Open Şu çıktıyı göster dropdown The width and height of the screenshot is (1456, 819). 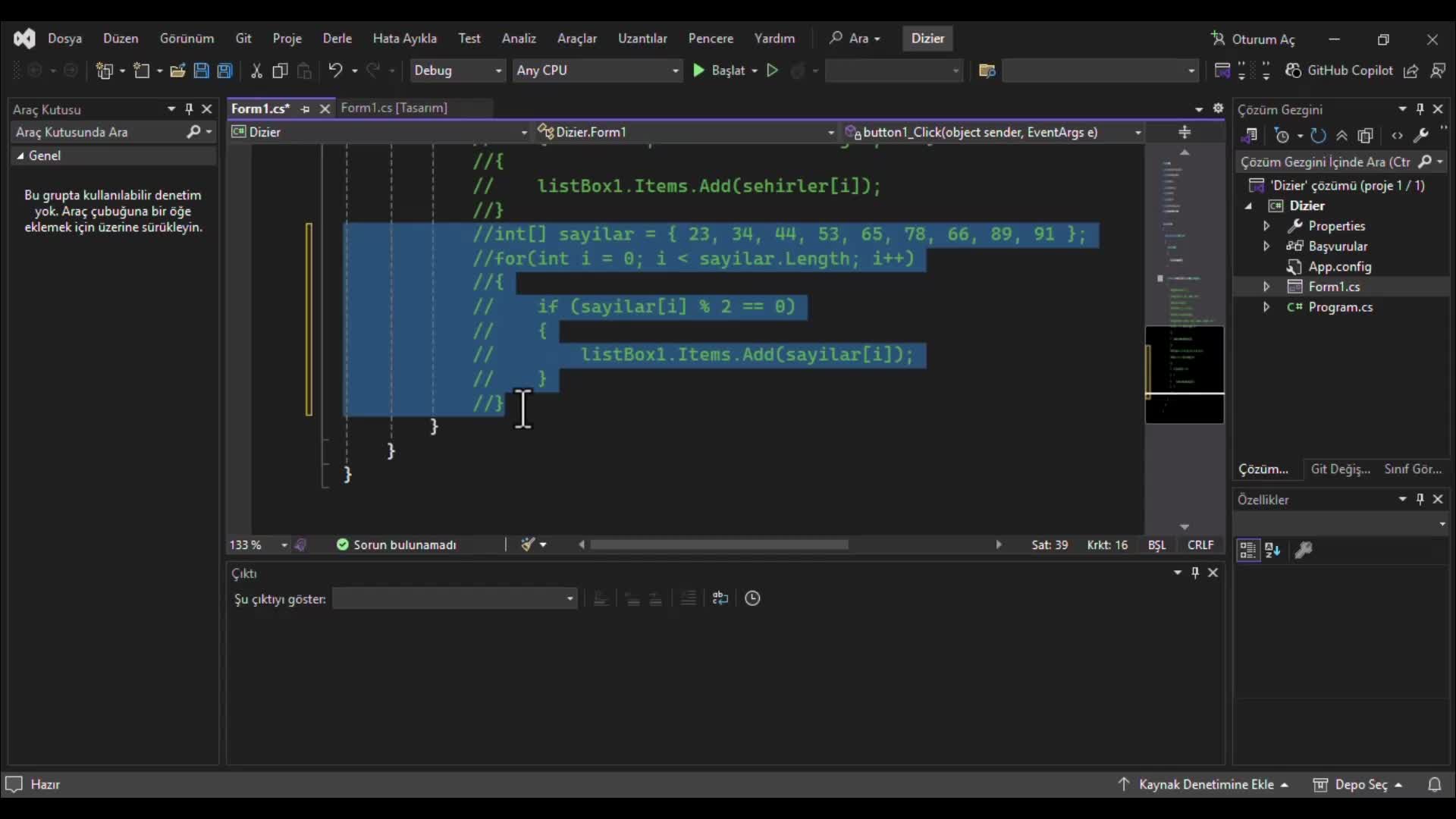[x=455, y=598]
